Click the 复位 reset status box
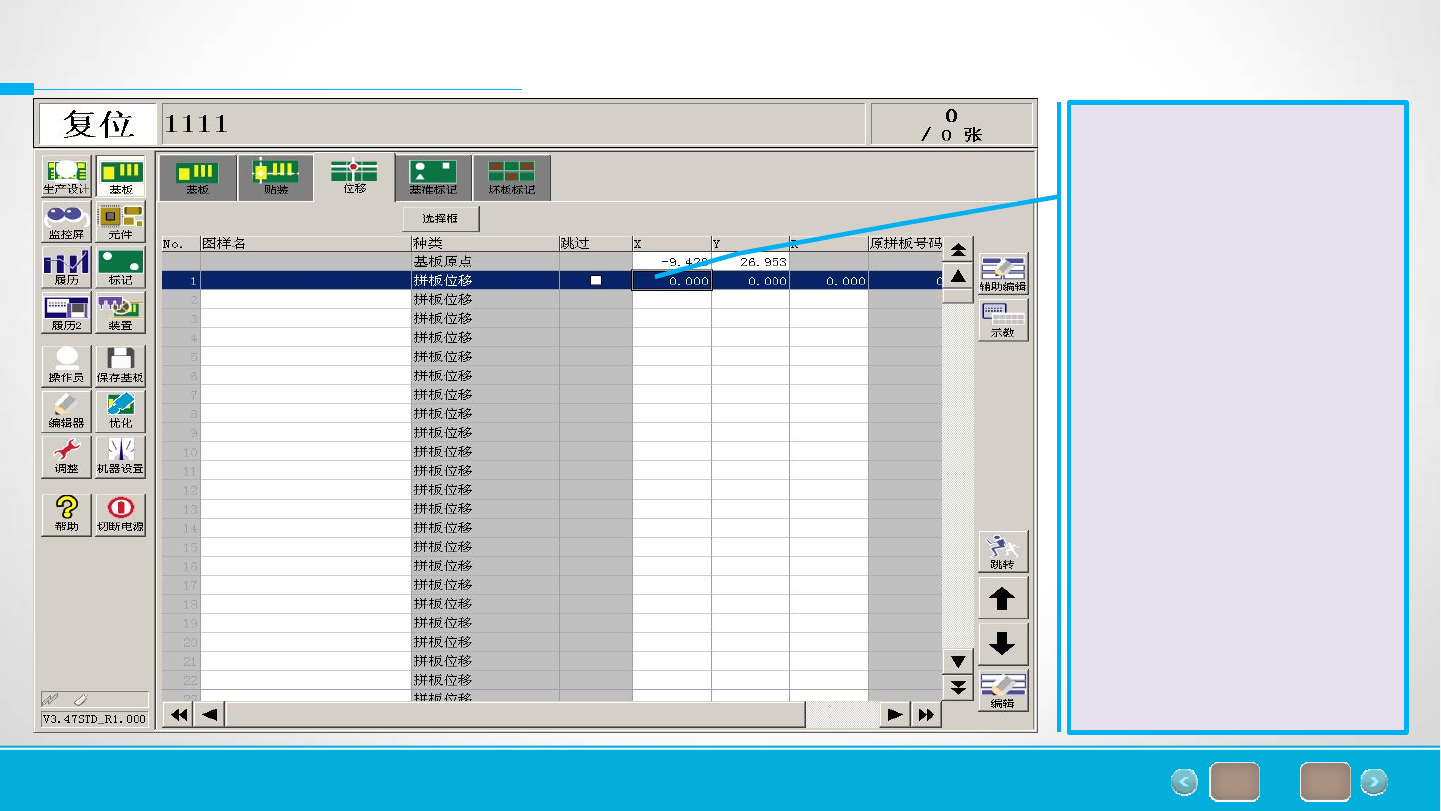The width and height of the screenshot is (1441, 811). pyautogui.click(x=98, y=124)
